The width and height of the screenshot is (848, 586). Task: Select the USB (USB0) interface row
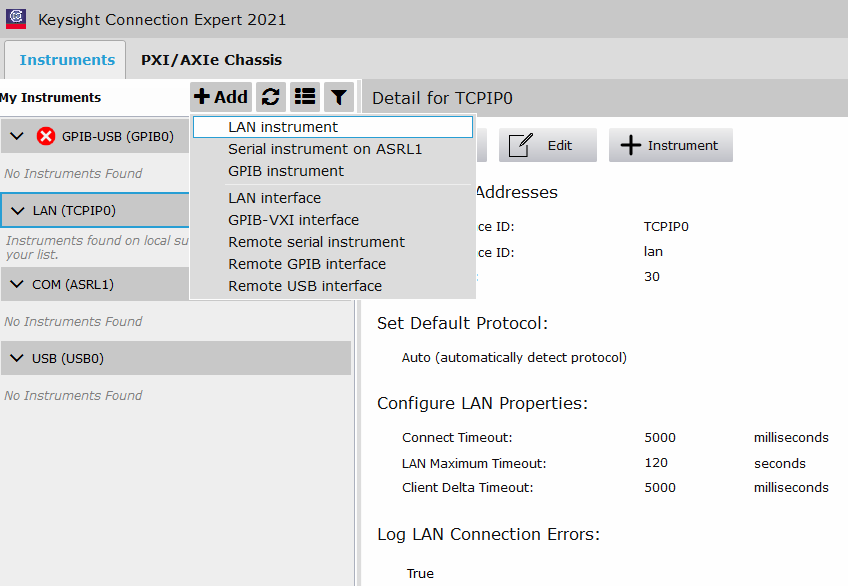(x=176, y=358)
